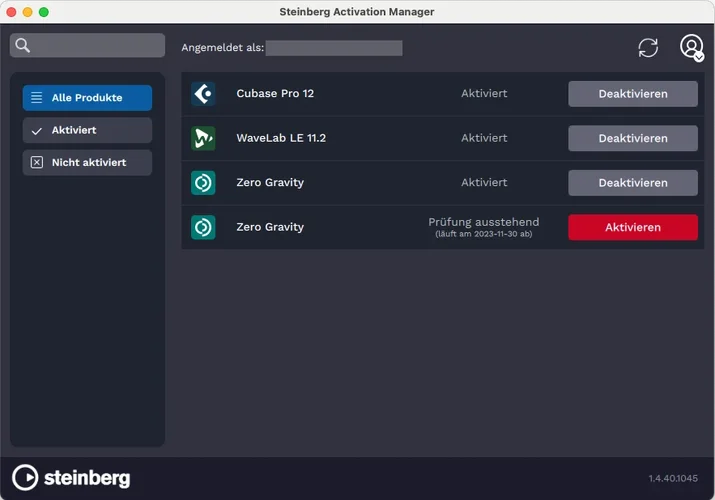Click the activated Zero Gravity product icon
Image resolution: width=715 pixels, height=500 pixels.
[203, 183]
